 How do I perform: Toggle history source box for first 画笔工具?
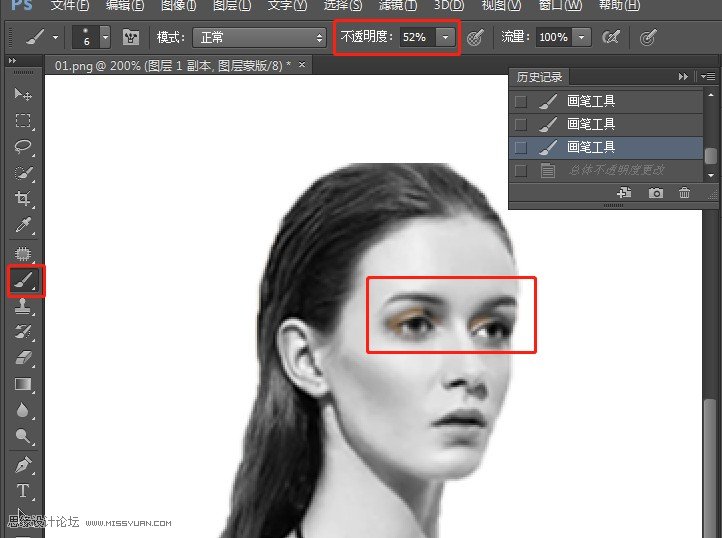coord(521,101)
